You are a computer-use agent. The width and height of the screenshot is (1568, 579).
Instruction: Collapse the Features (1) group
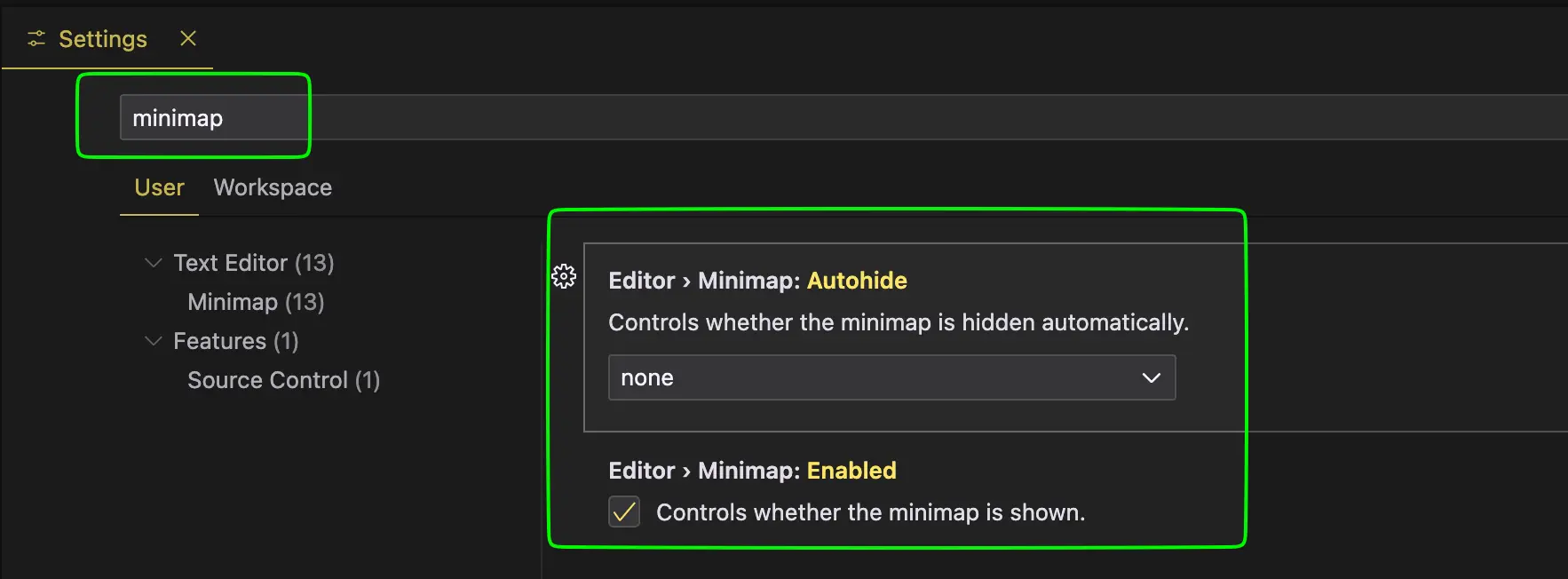(154, 341)
